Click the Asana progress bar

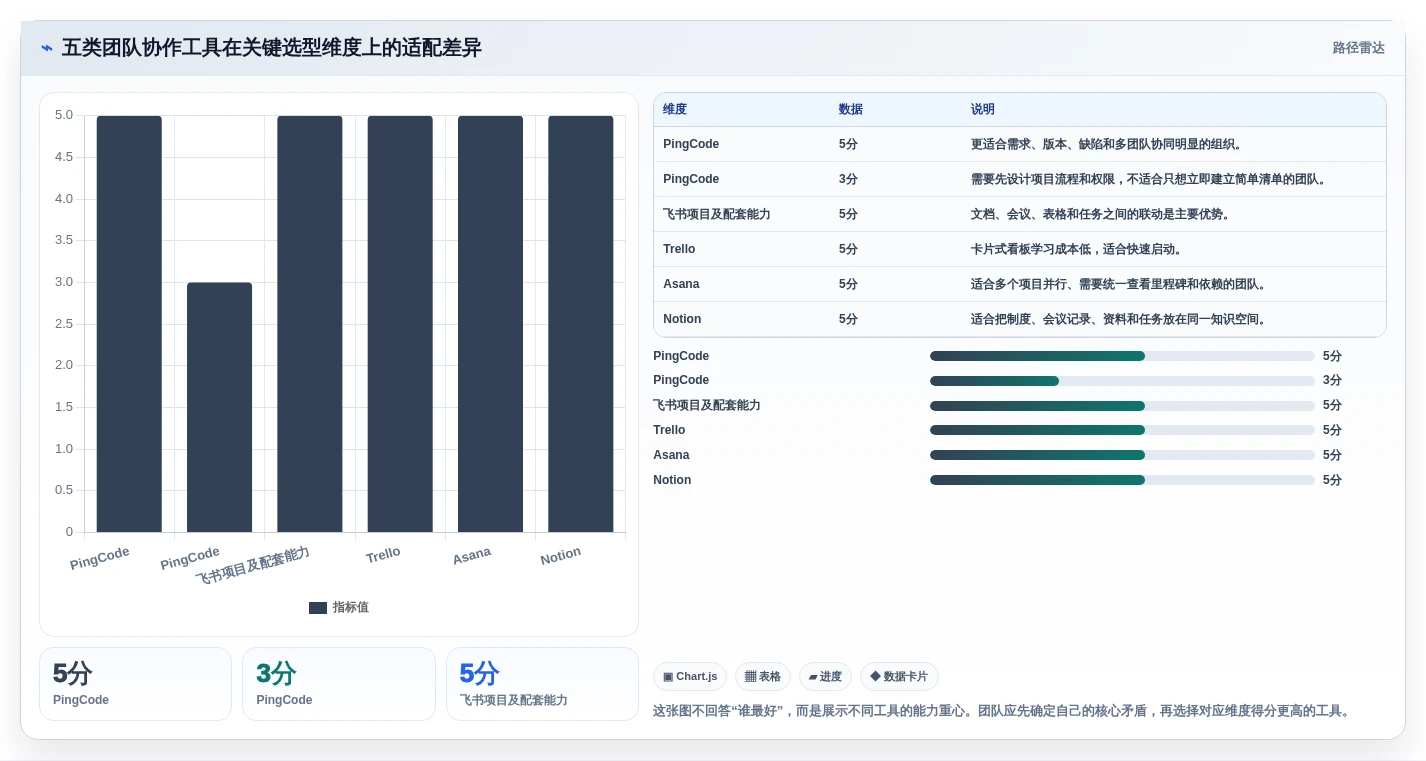[x=1122, y=455]
